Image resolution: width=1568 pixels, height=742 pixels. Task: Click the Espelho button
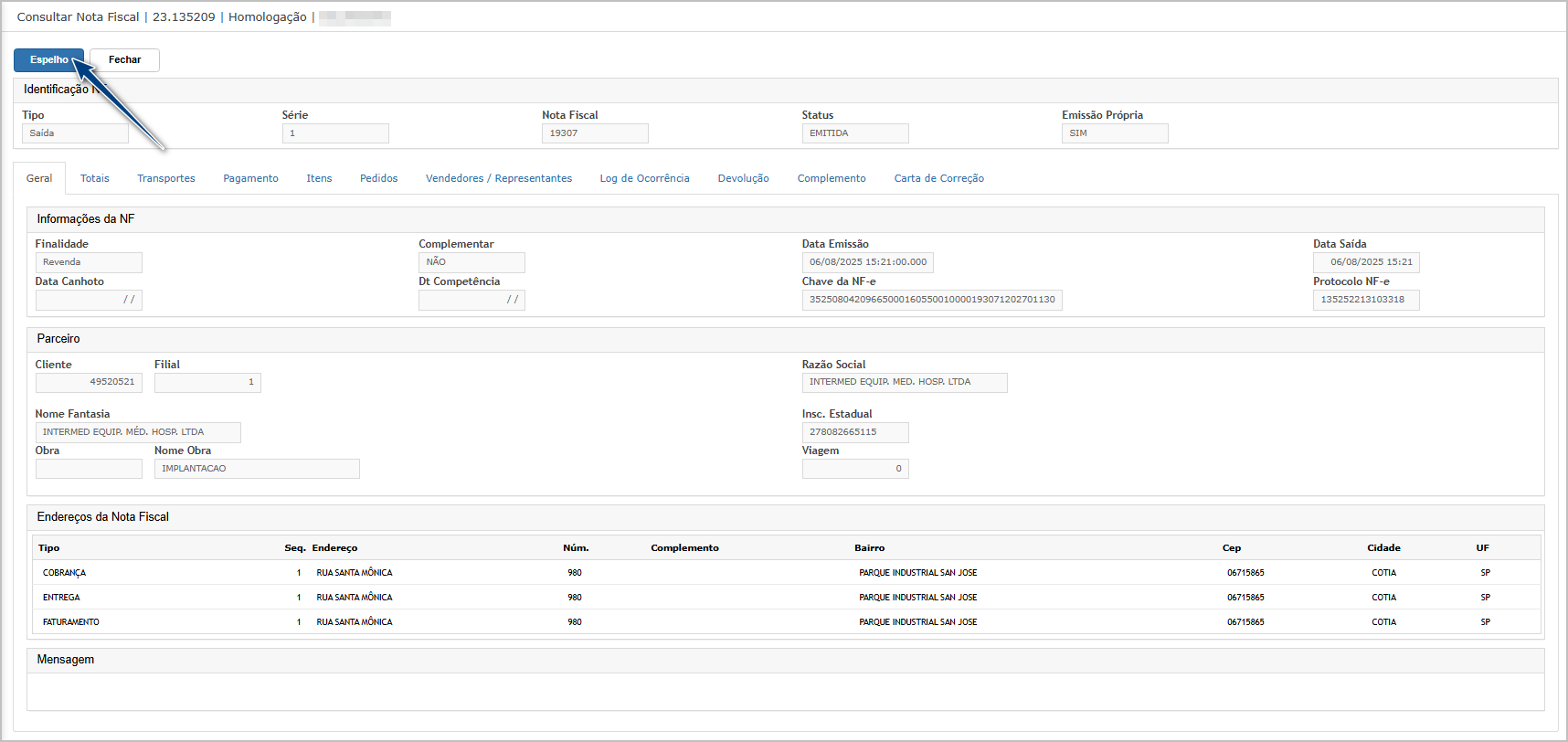click(x=48, y=60)
